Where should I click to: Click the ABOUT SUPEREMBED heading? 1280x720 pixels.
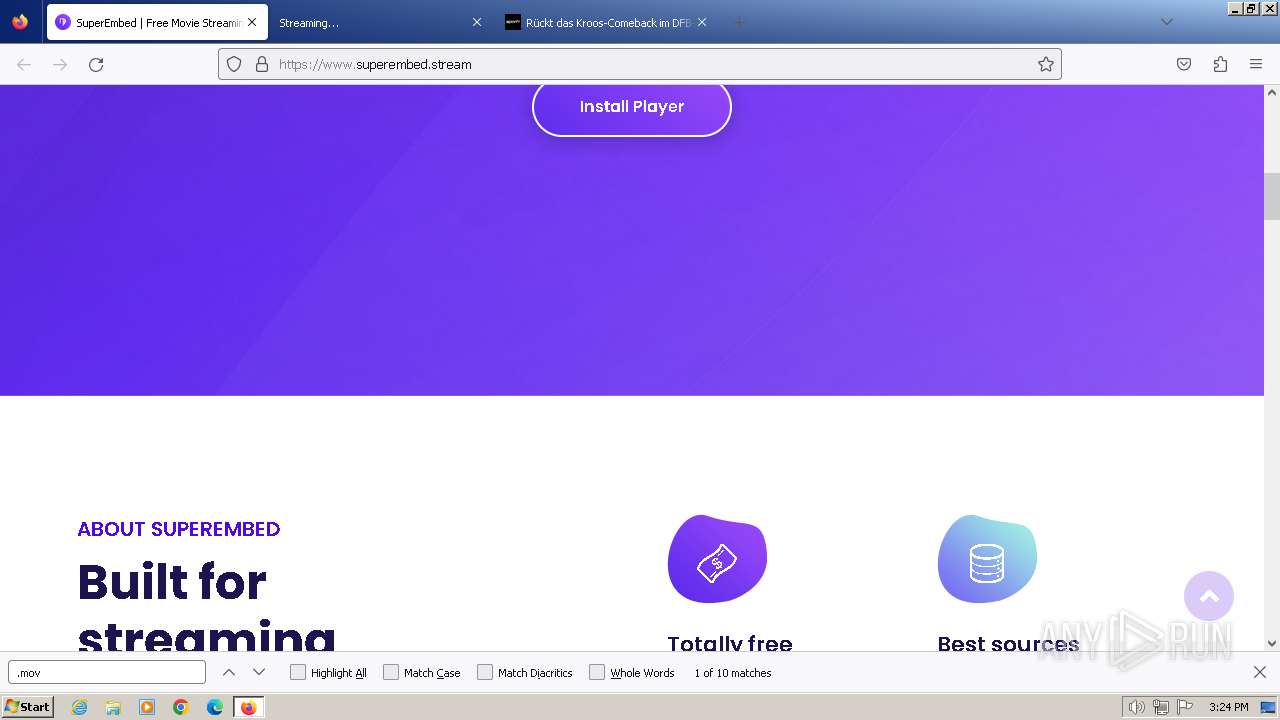(179, 529)
